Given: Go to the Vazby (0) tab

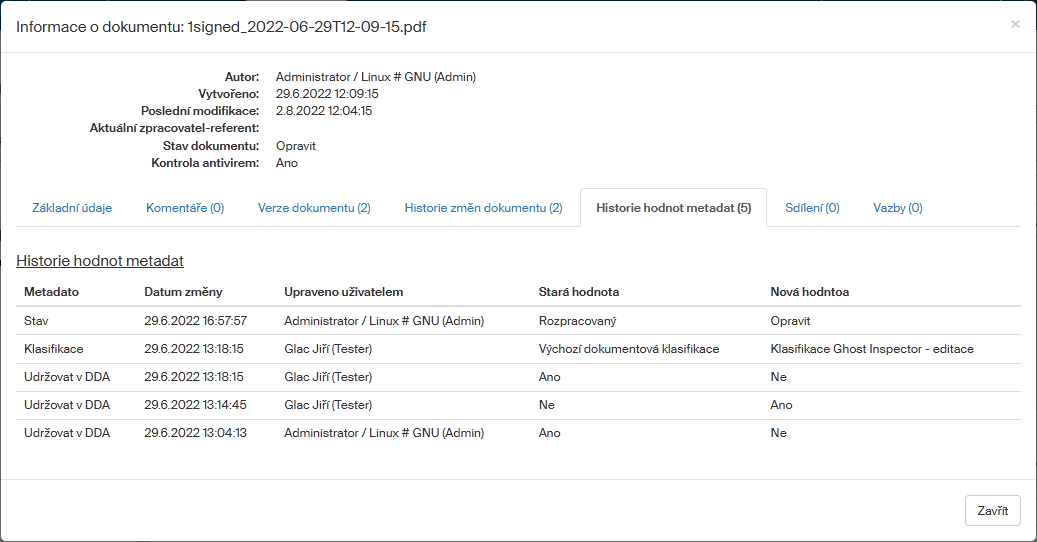Looking at the screenshot, I should pos(897,208).
